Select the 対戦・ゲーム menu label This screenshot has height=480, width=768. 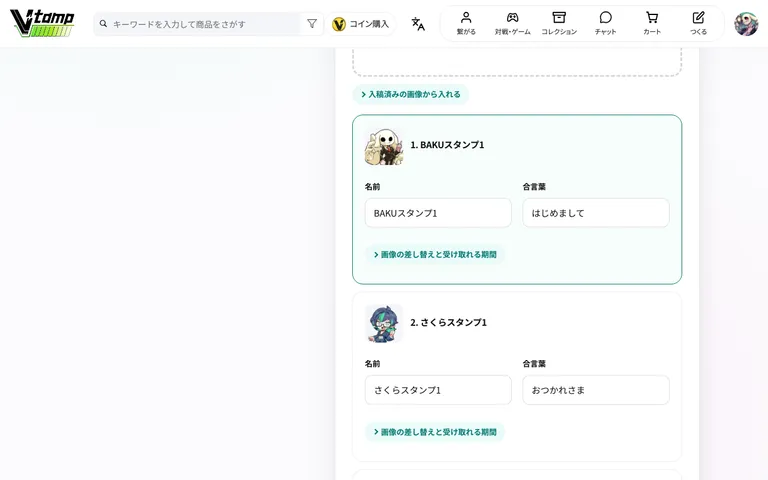pyautogui.click(x=512, y=32)
